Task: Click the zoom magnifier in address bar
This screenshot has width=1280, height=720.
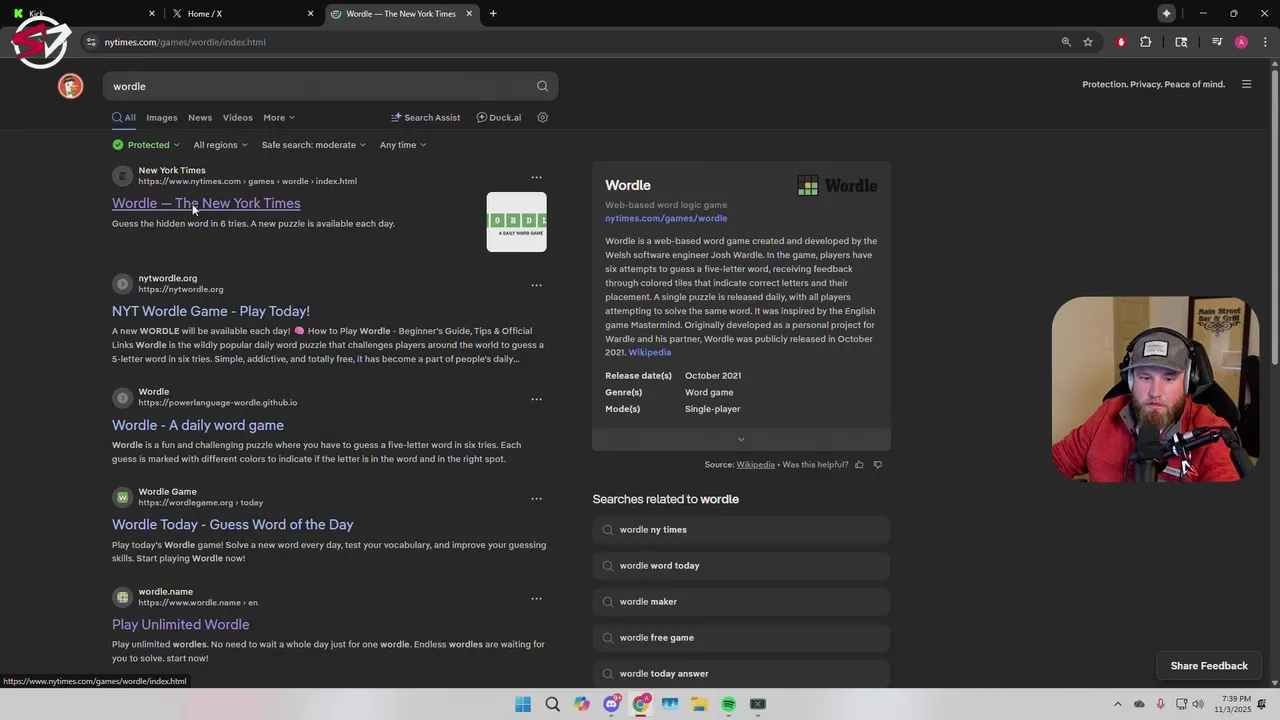Action: coord(1066,42)
